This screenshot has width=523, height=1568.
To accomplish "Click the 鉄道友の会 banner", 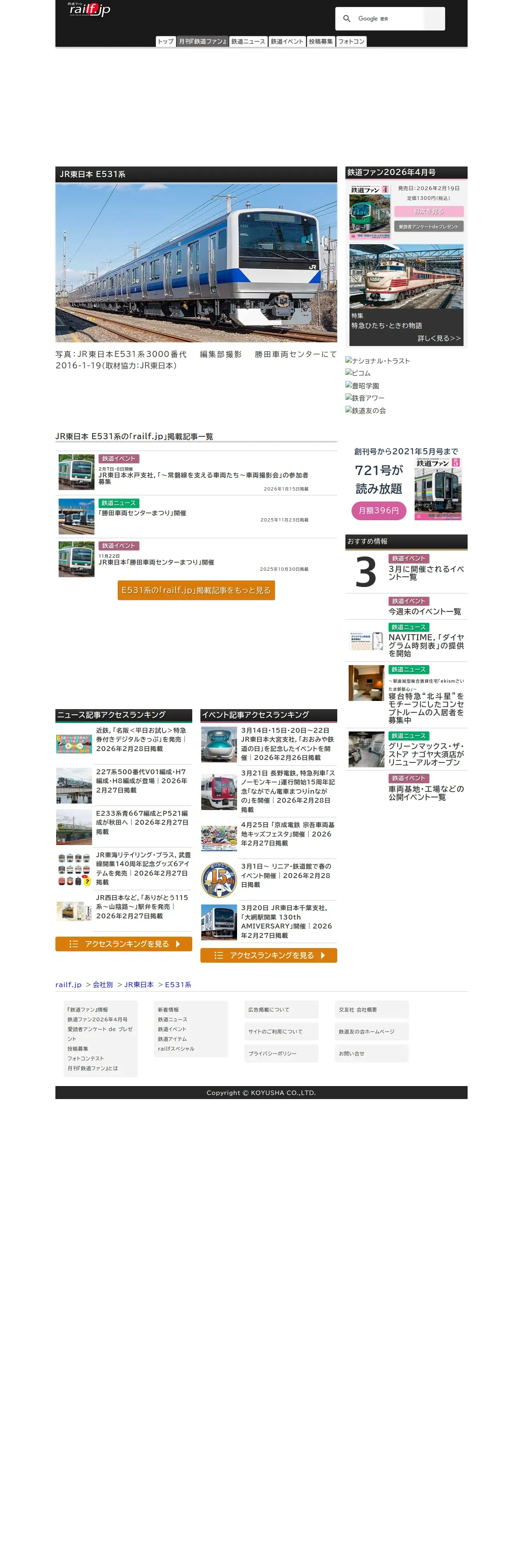I will [x=365, y=410].
